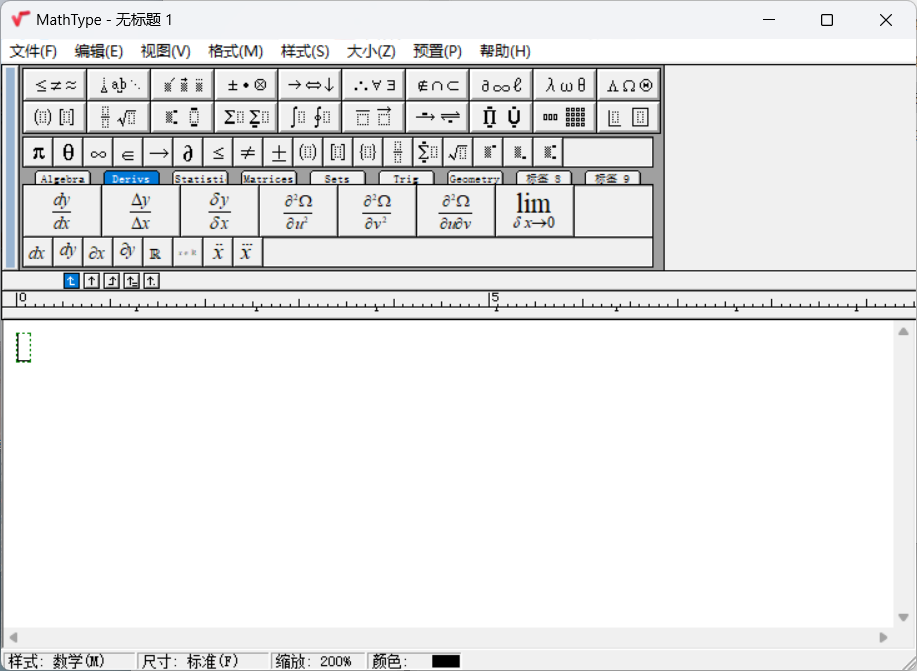917x671 pixels.
Task: Select the left-justified tab stop type
Action: pyautogui.click(x=71, y=281)
